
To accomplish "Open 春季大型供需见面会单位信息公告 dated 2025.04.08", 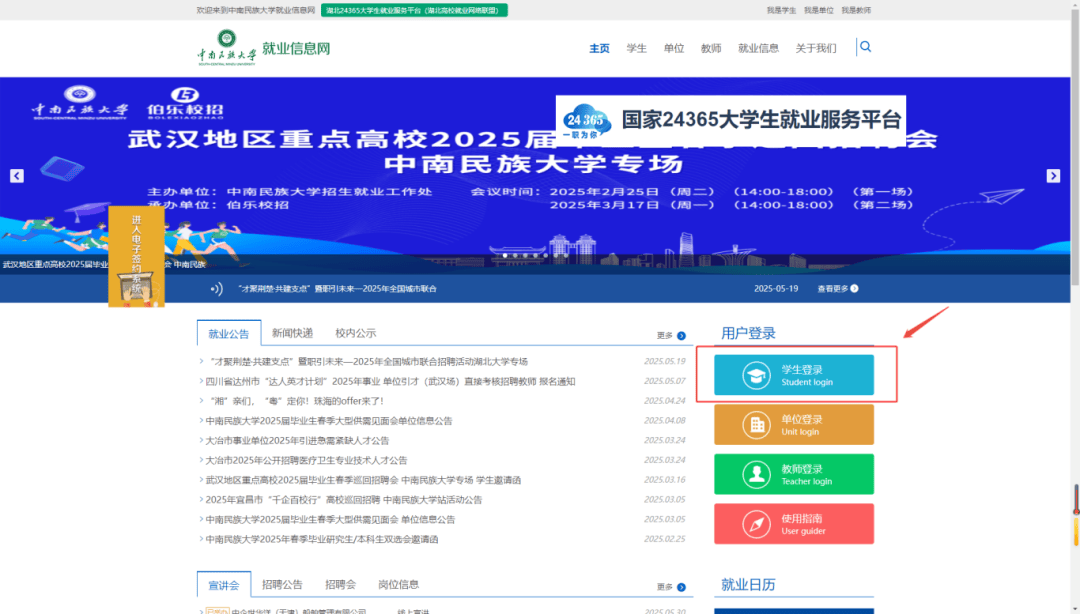I will 329,421.
